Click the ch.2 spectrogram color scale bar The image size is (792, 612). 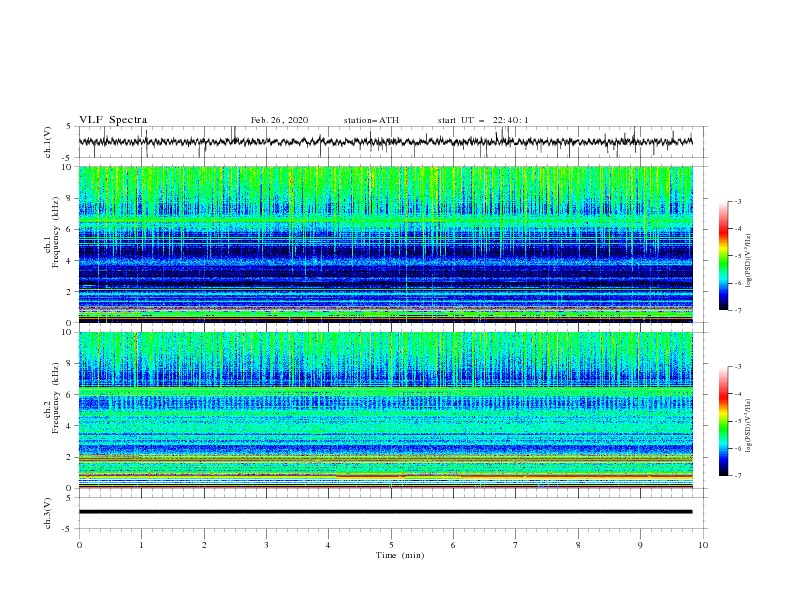pos(724,421)
